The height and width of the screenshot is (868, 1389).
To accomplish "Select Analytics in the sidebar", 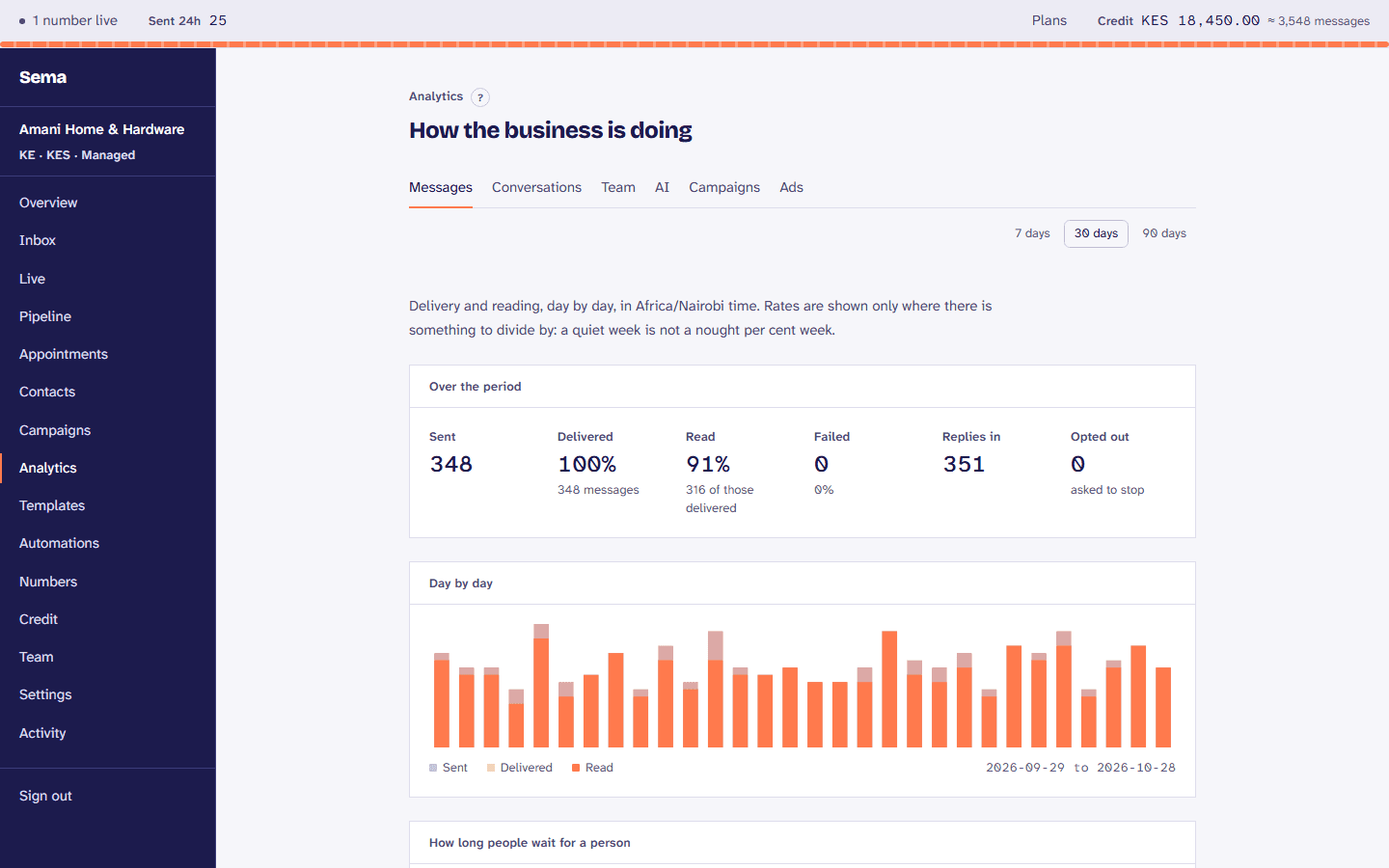I will (108, 468).
